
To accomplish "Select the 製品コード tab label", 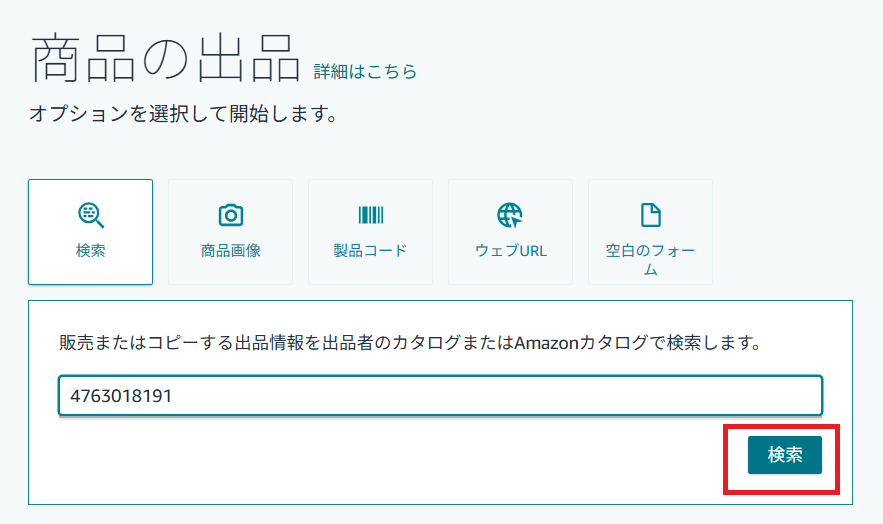I will point(371,250).
